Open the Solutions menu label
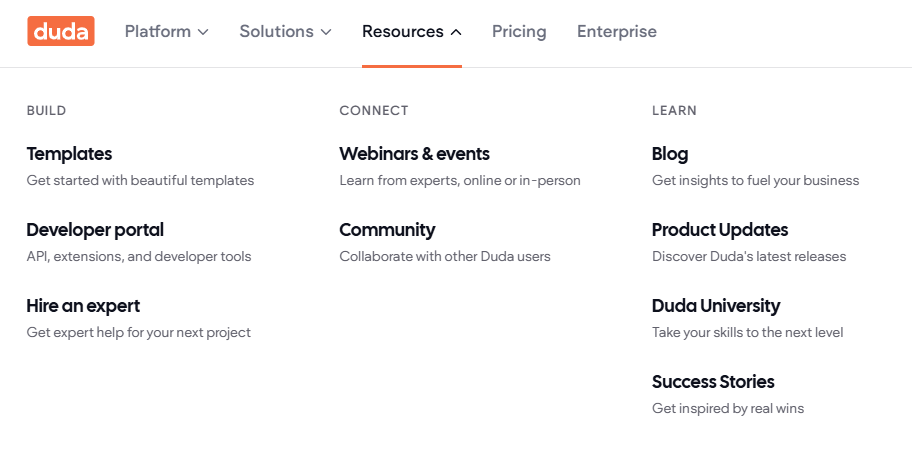This screenshot has height=471, width=912. coord(277,31)
